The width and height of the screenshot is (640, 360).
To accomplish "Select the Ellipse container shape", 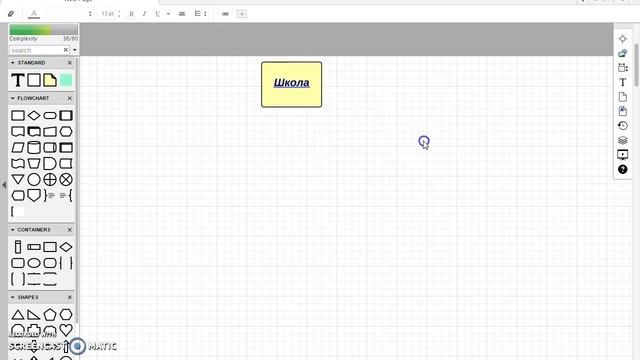I will click(34, 263).
